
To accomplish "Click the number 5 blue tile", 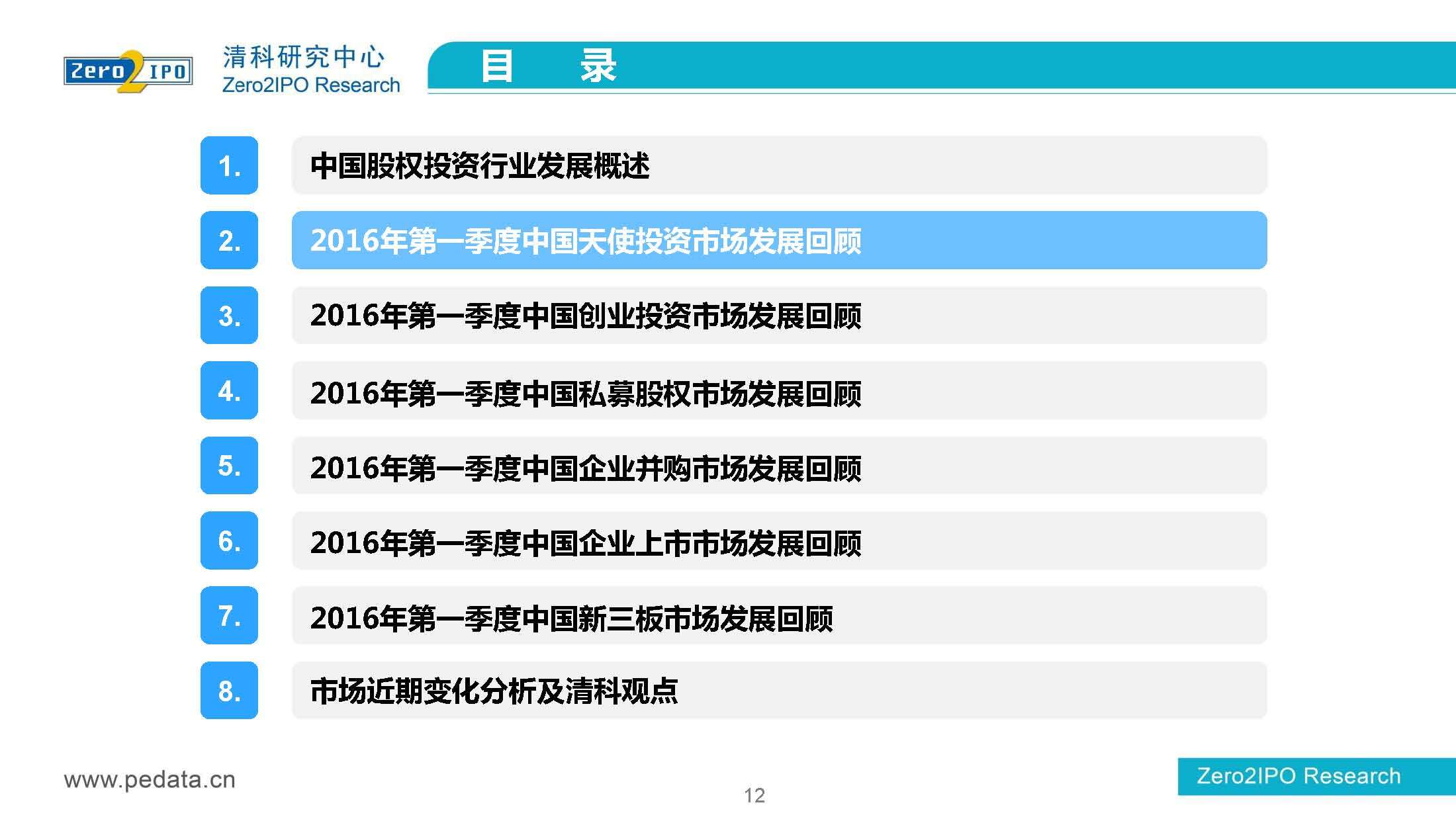I will [x=229, y=465].
